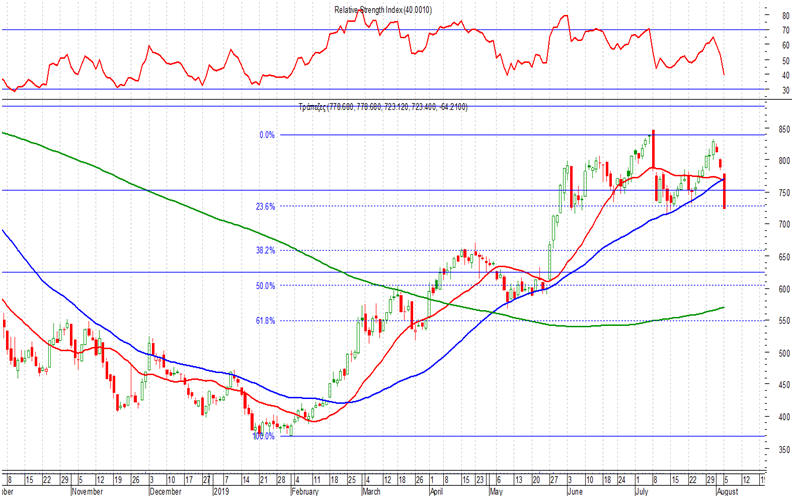794x498 pixels.
Task: Click the price axis value 550
Action: 784,321
